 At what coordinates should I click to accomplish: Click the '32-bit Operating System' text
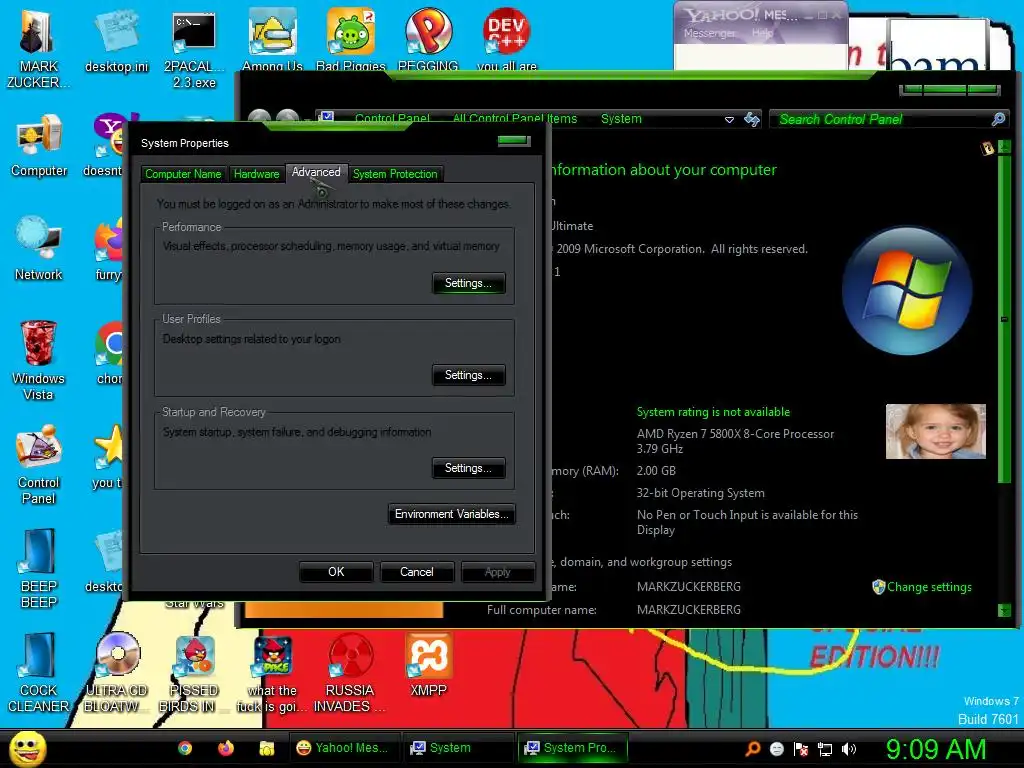pos(701,493)
